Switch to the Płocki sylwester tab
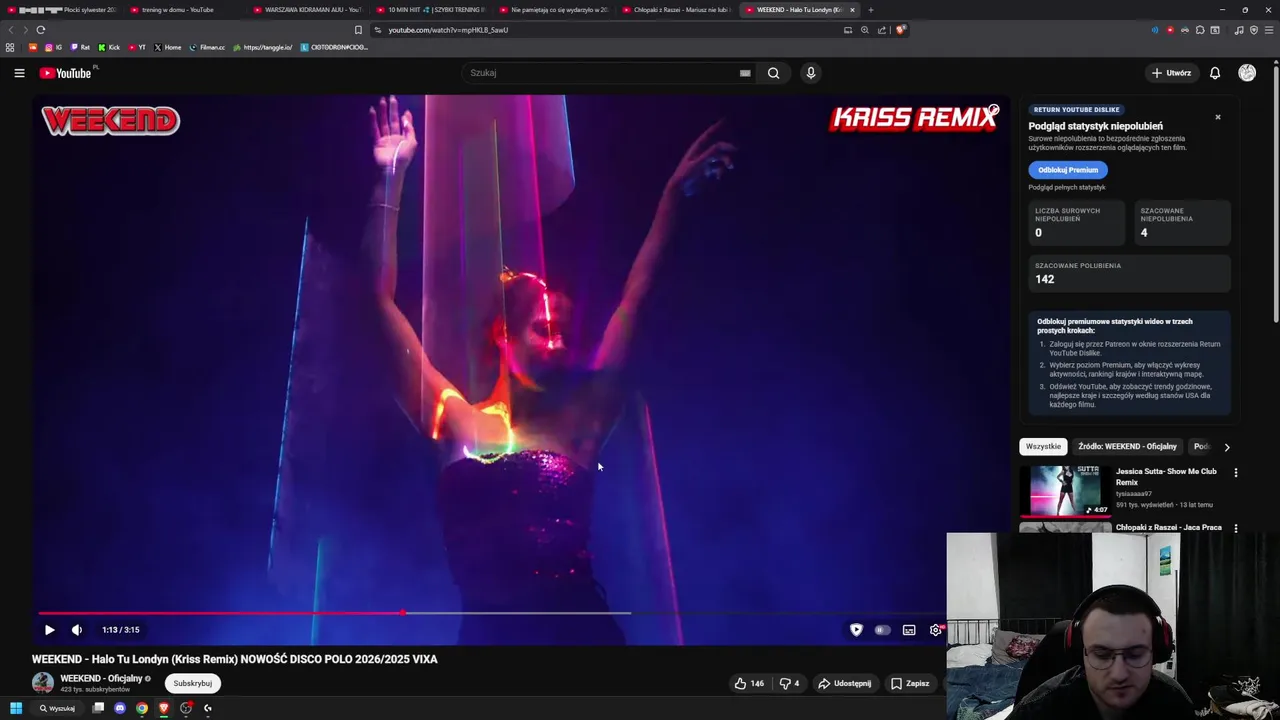Screen dimensions: 1280x720 [x=62, y=10]
